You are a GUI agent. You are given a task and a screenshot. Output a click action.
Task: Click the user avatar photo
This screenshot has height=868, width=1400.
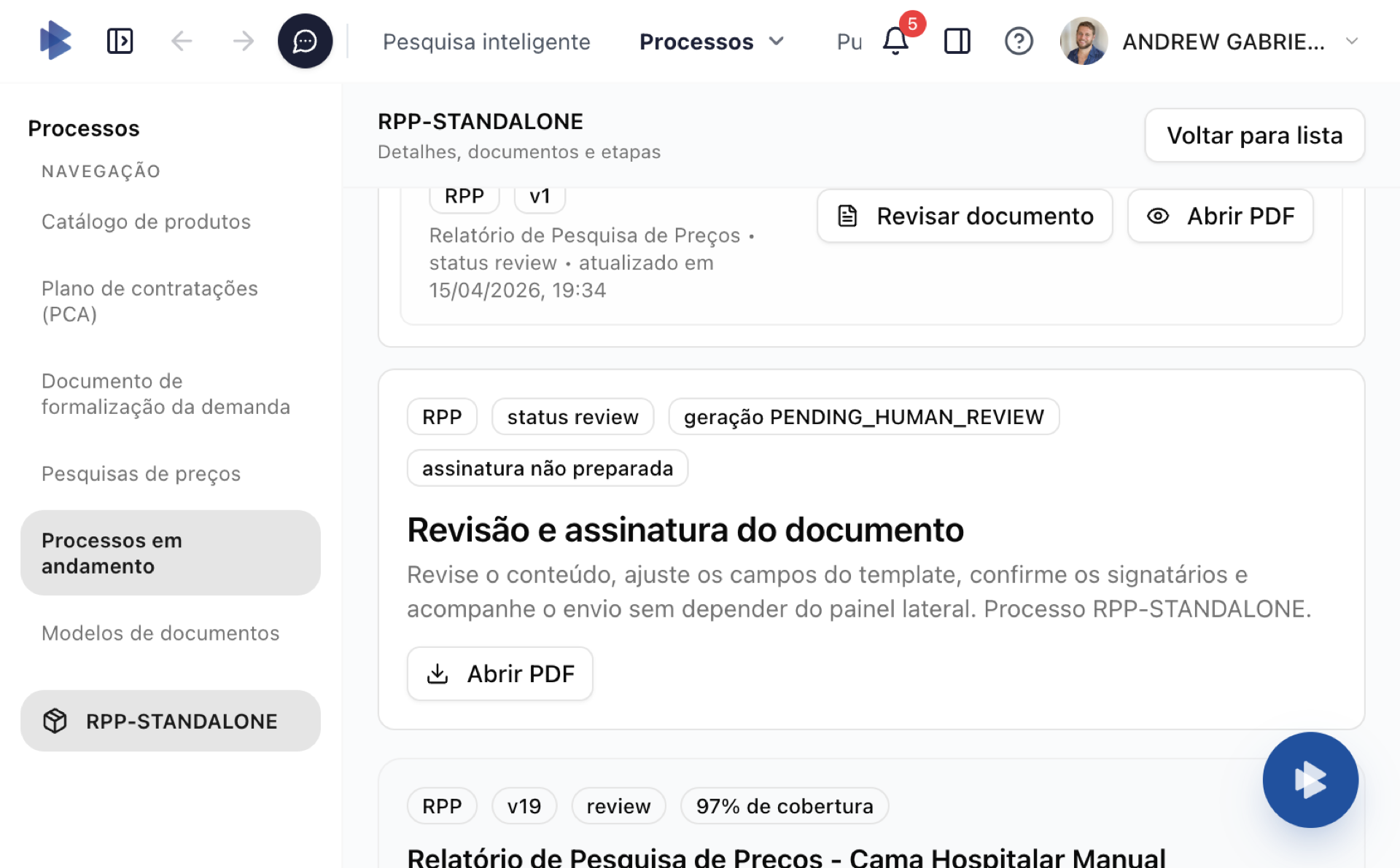(1084, 41)
